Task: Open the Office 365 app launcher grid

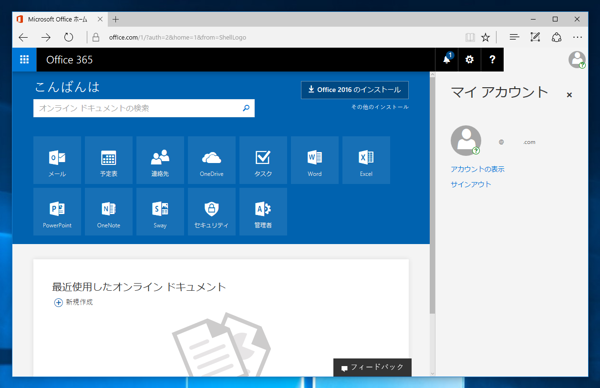Action: point(24,59)
